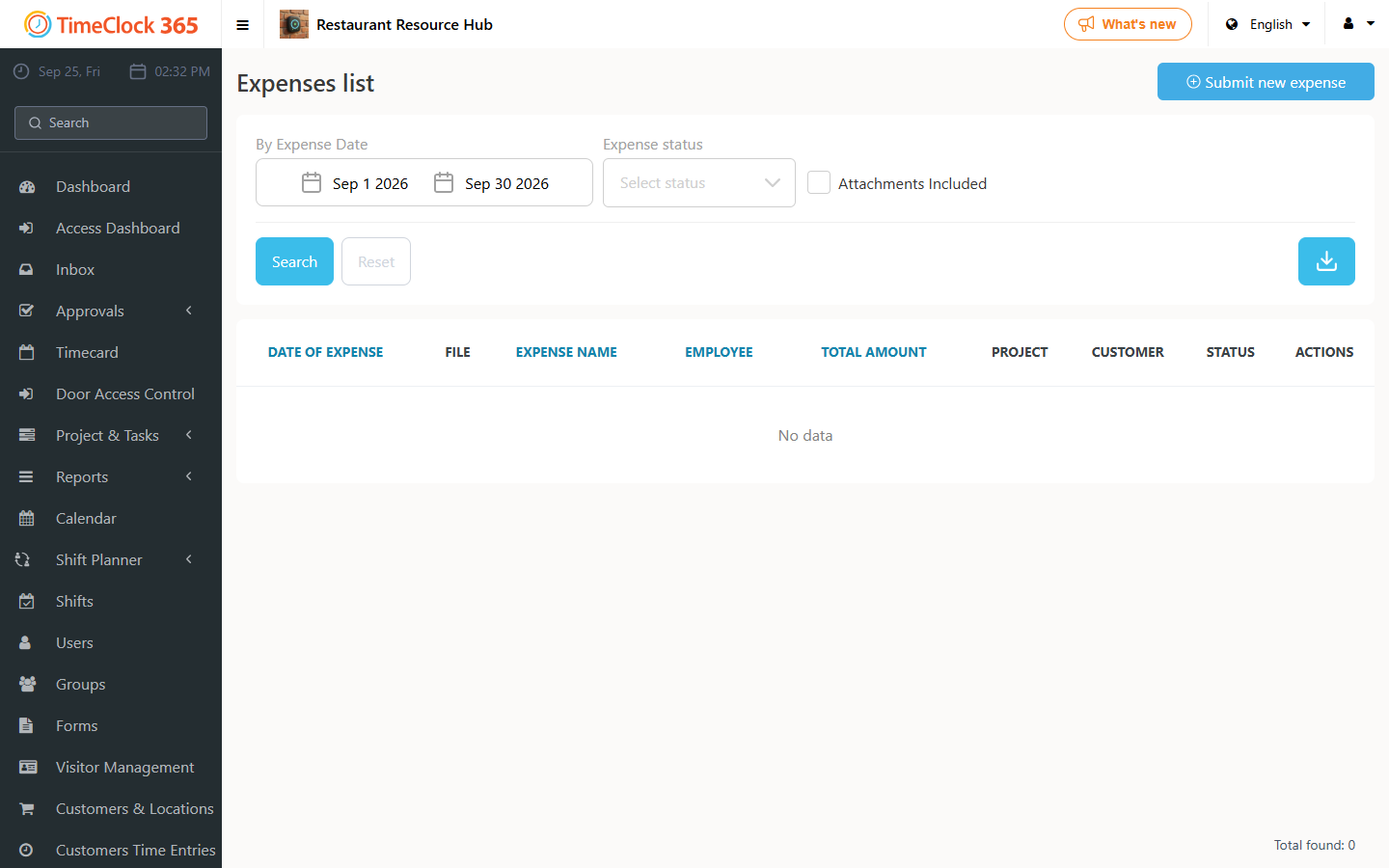This screenshot has height=868, width=1389.
Task: Click the Timecard clipboard icon
Action: coord(27,353)
